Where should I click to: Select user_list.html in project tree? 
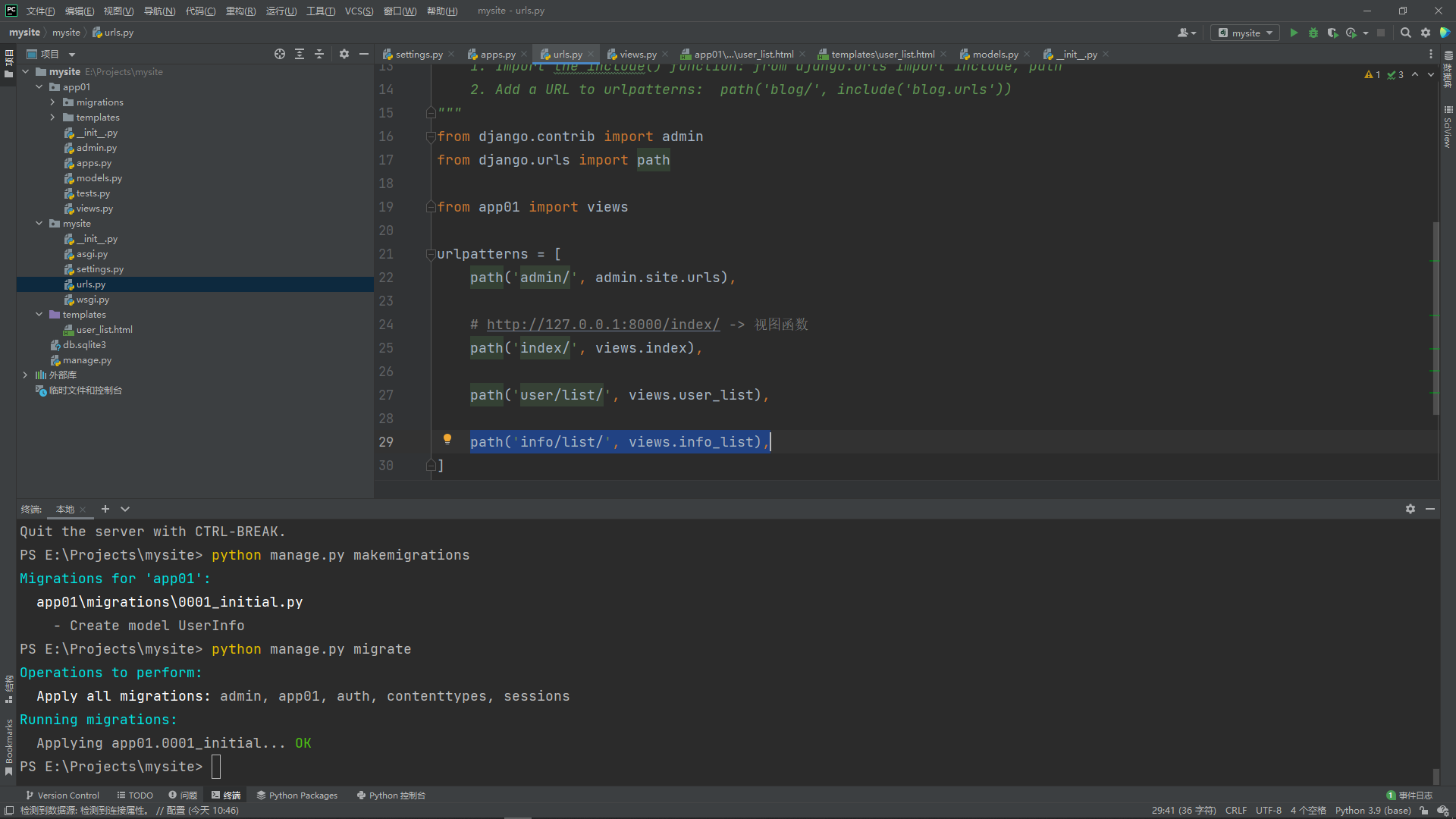click(x=104, y=330)
